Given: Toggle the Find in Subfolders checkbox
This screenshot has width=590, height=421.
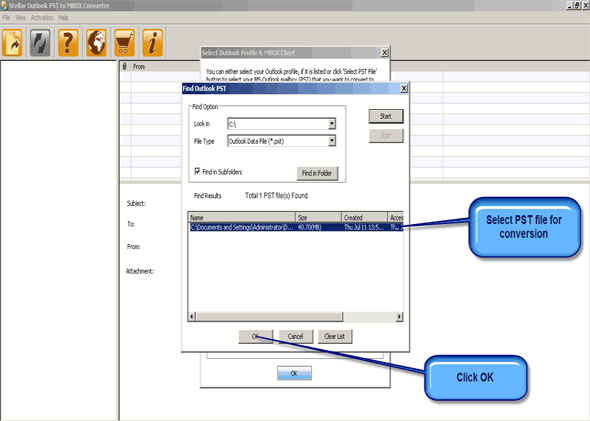Looking at the screenshot, I should click(197, 172).
